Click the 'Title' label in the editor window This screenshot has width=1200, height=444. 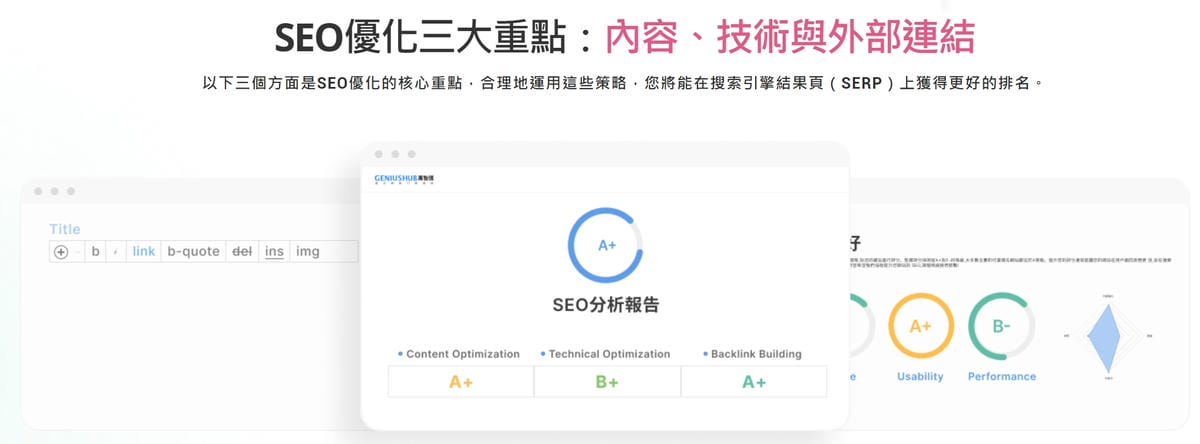[x=65, y=229]
